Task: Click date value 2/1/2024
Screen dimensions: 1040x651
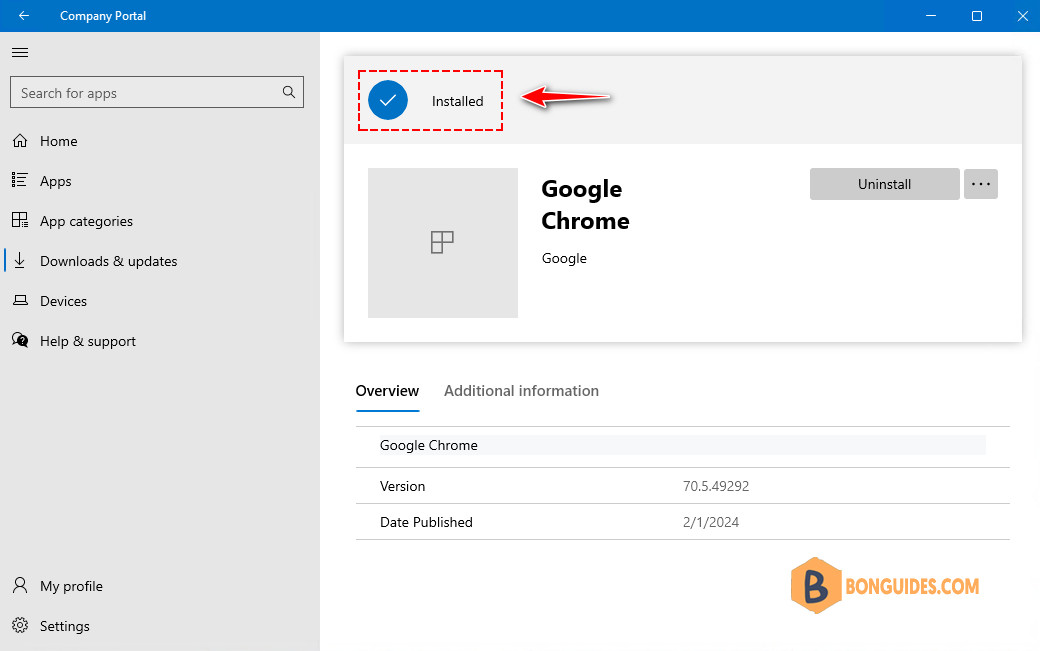Action: [x=711, y=522]
